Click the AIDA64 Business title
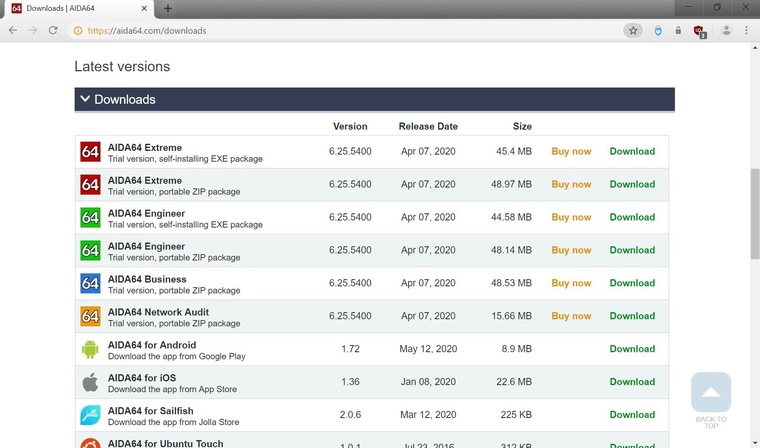 click(x=147, y=279)
